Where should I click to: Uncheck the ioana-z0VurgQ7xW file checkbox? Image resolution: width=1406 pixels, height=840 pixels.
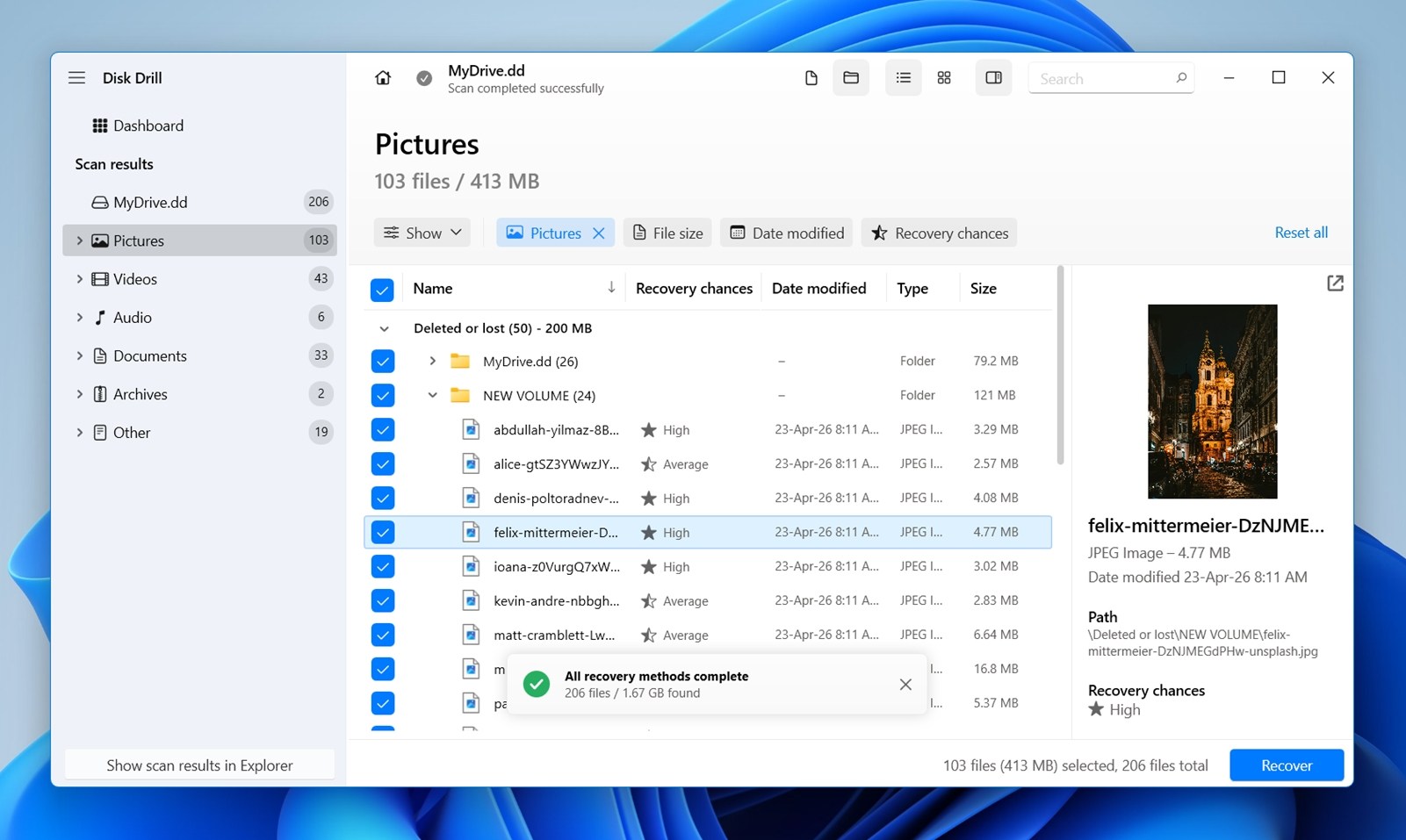382,566
